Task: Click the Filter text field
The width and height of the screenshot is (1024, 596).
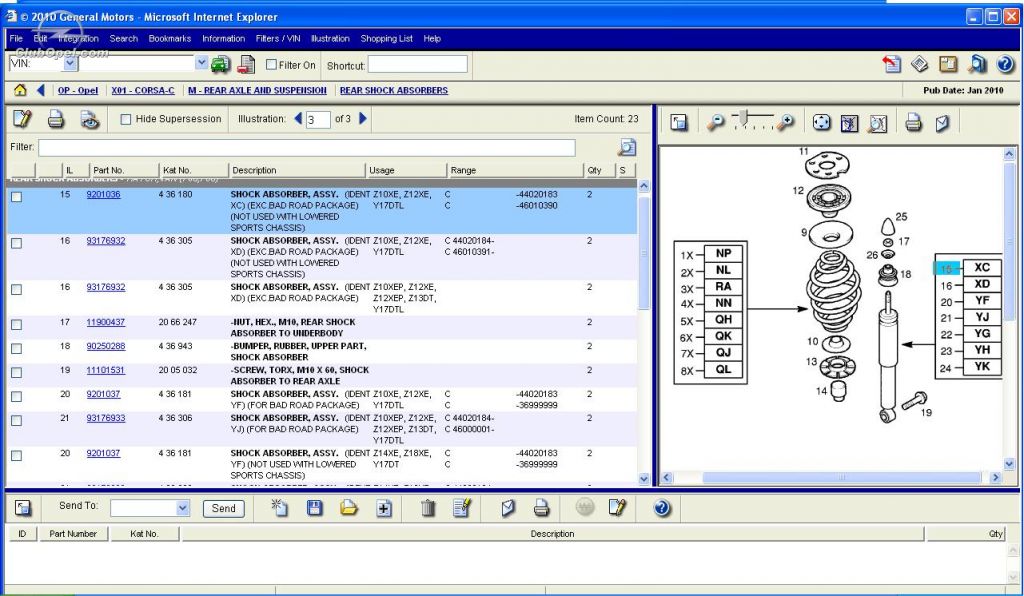Action: [307, 148]
